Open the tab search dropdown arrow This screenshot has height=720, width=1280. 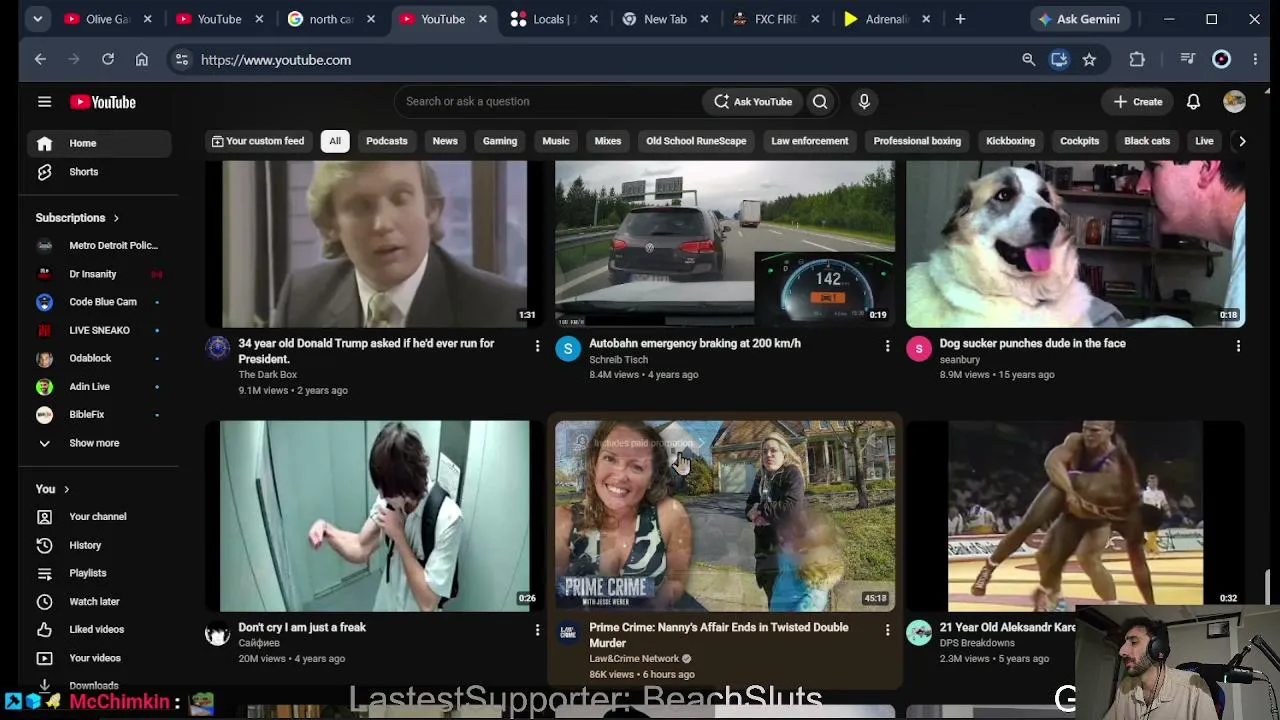[37, 19]
